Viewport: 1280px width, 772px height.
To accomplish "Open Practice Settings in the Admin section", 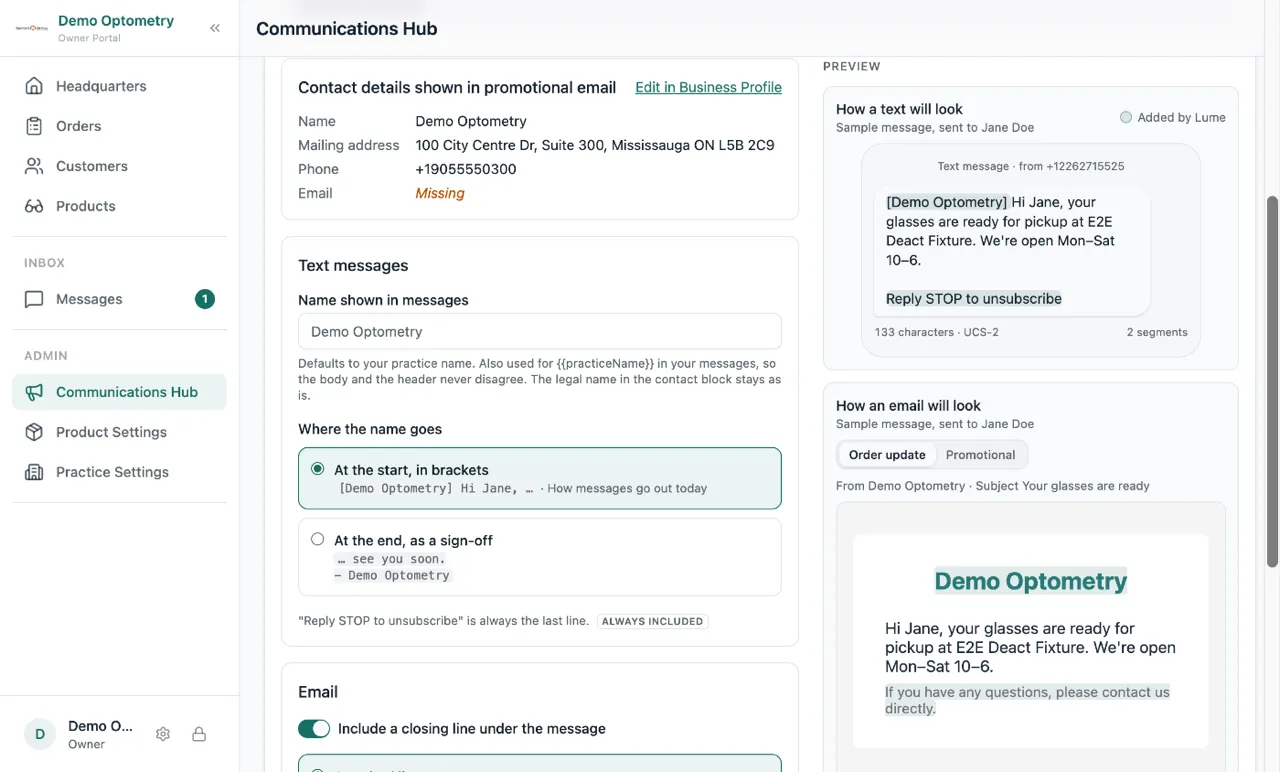I will pos(119,472).
